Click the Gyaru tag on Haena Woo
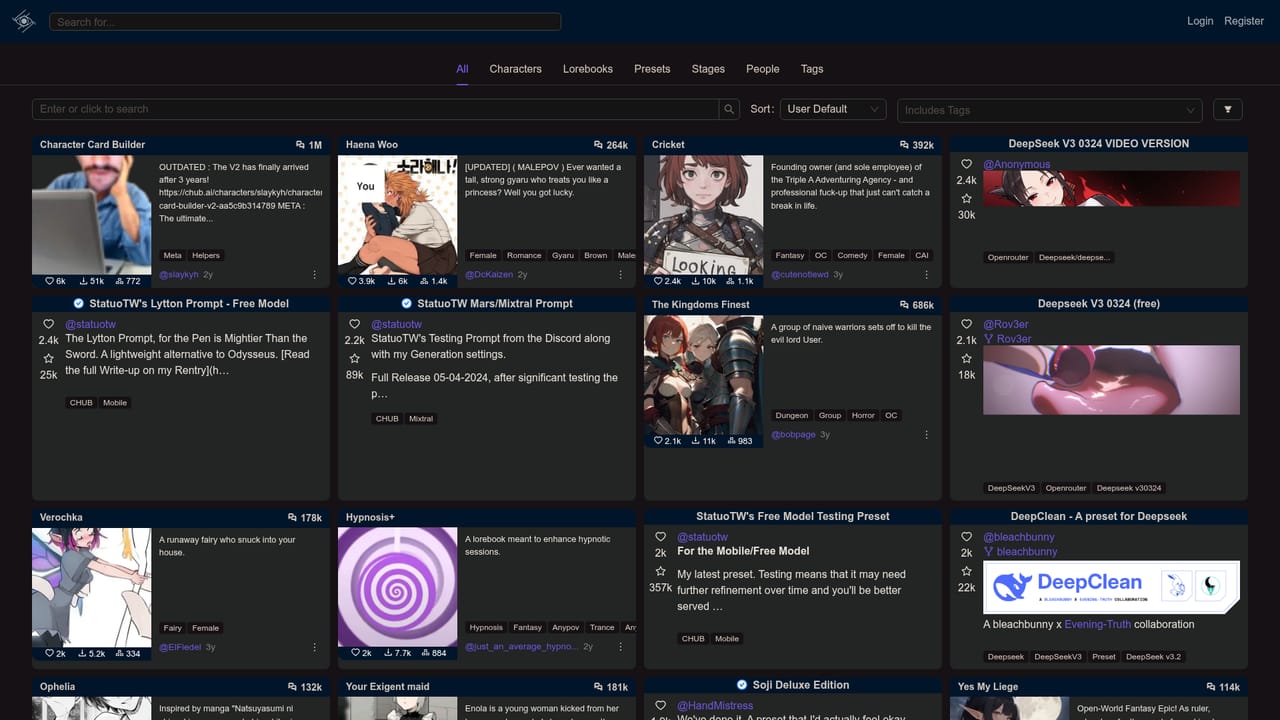The width and height of the screenshot is (1280, 720). (563, 255)
